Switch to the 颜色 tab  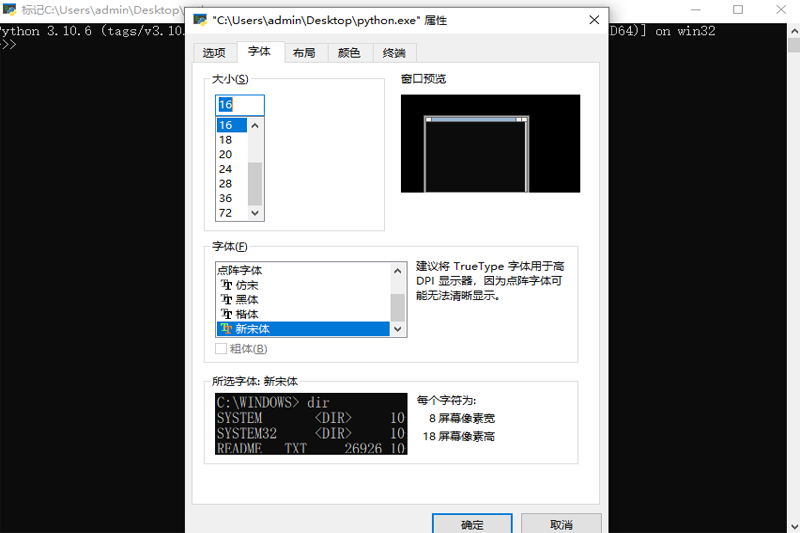click(x=349, y=53)
